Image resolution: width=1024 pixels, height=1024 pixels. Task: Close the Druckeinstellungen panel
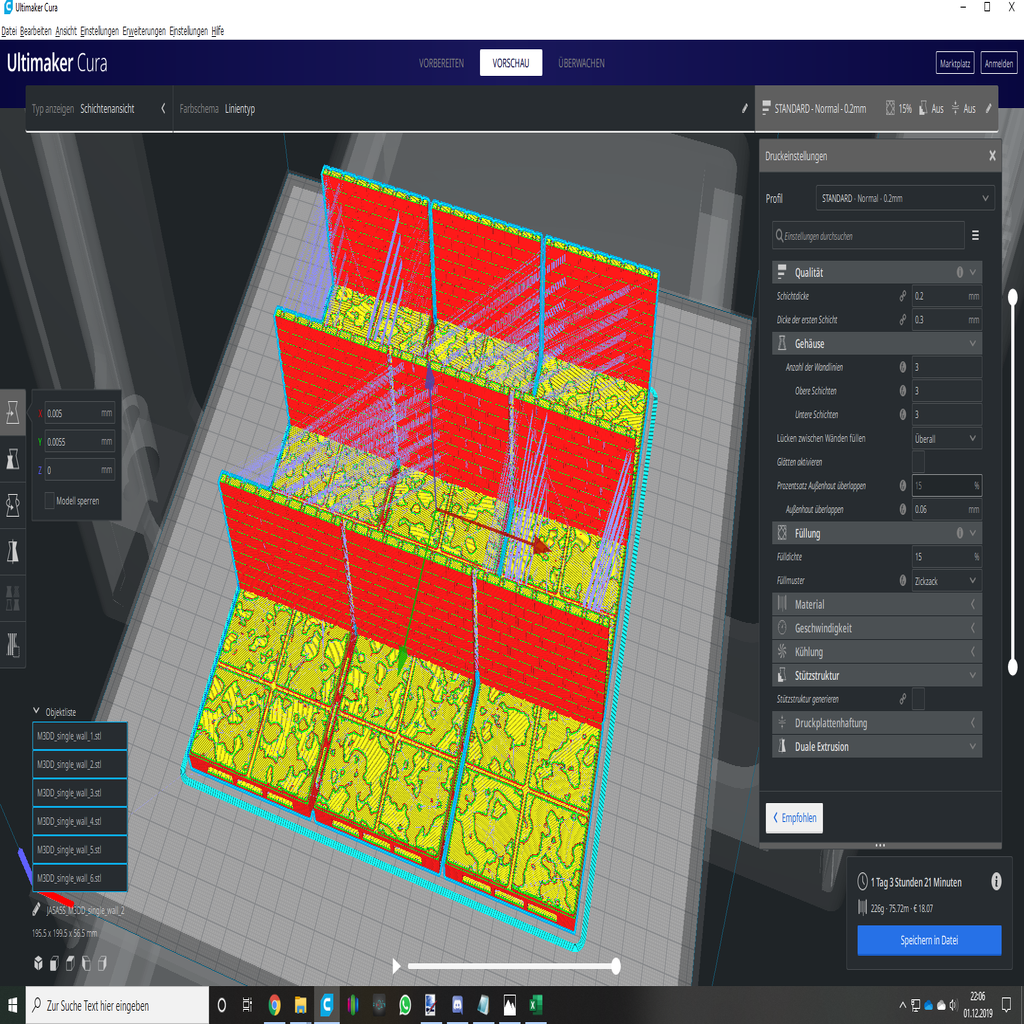click(992, 156)
